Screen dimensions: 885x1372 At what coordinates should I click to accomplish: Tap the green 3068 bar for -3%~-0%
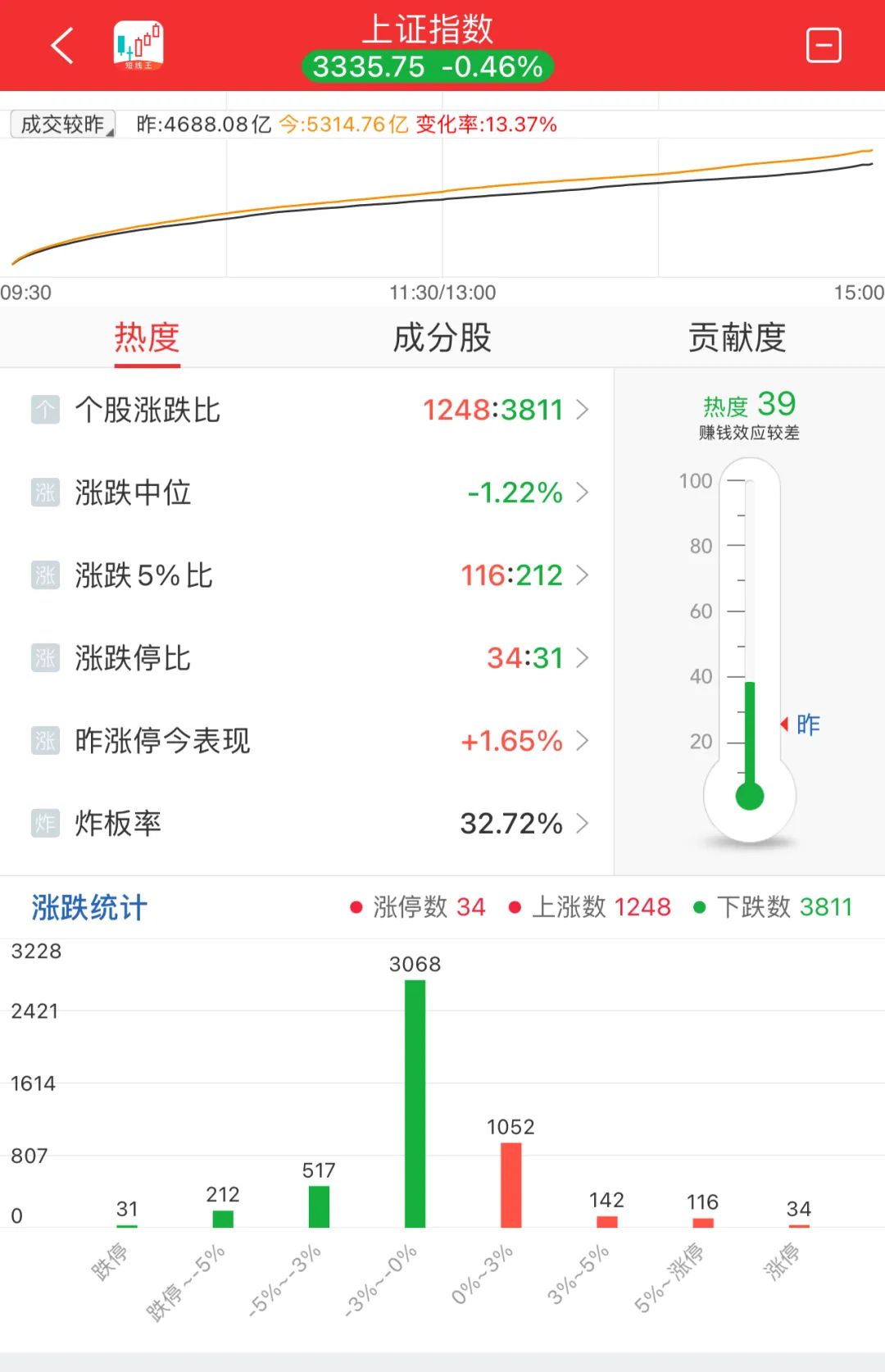coord(415,1103)
